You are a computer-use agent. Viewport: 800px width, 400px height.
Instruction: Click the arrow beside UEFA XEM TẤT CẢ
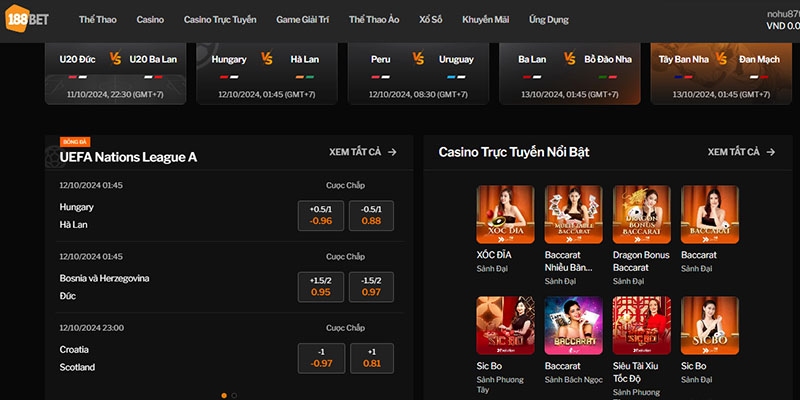[392, 152]
